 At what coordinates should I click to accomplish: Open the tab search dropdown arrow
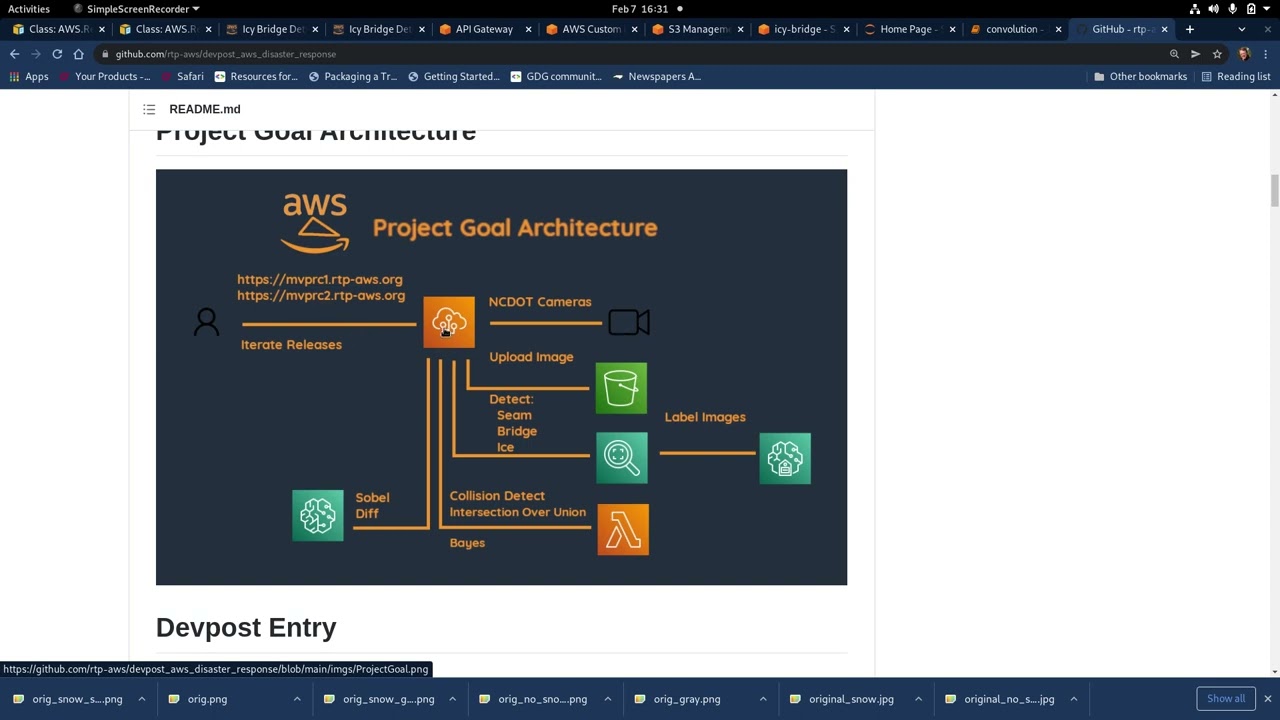pos(1241,29)
